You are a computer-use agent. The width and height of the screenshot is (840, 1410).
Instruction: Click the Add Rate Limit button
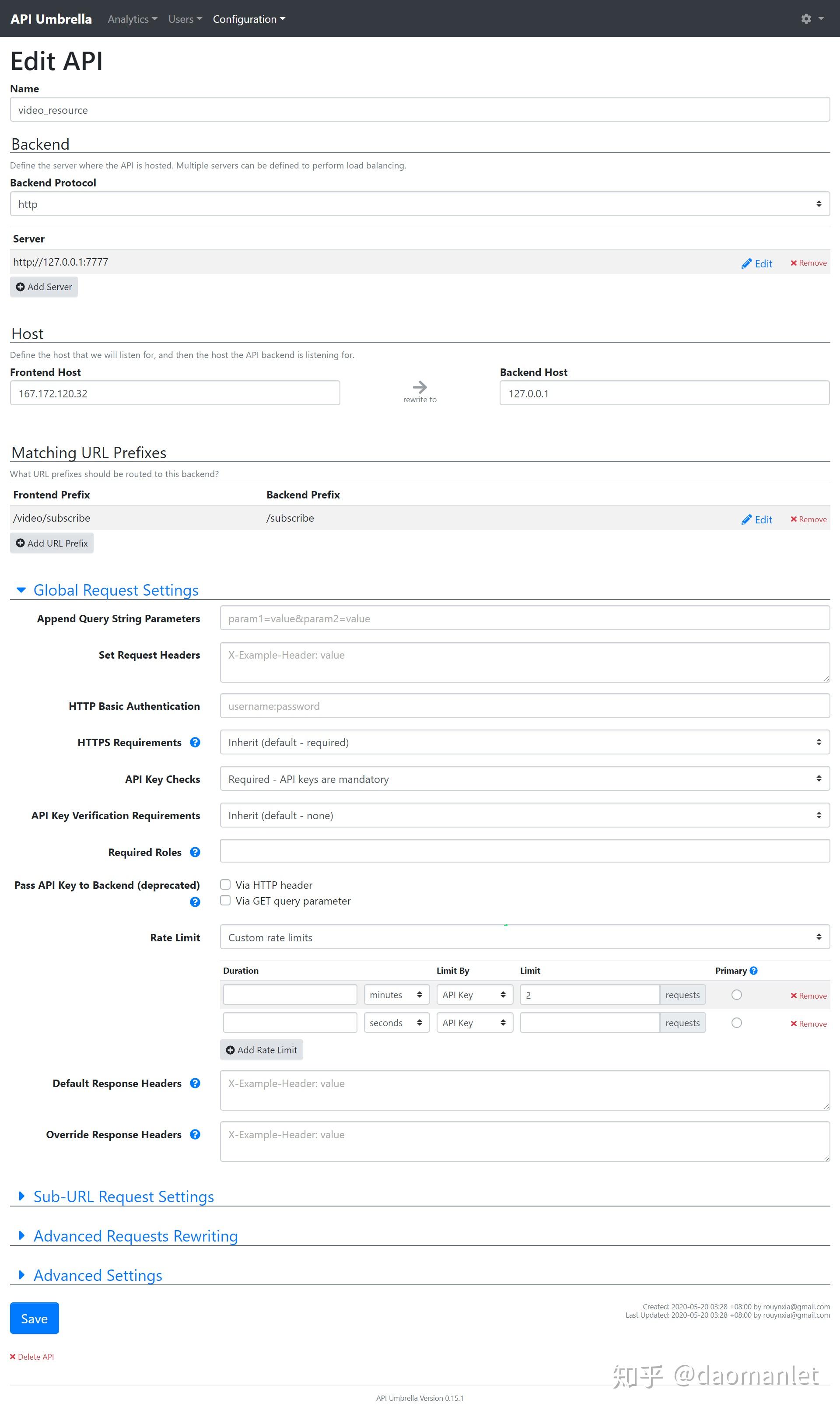click(262, 1049)
